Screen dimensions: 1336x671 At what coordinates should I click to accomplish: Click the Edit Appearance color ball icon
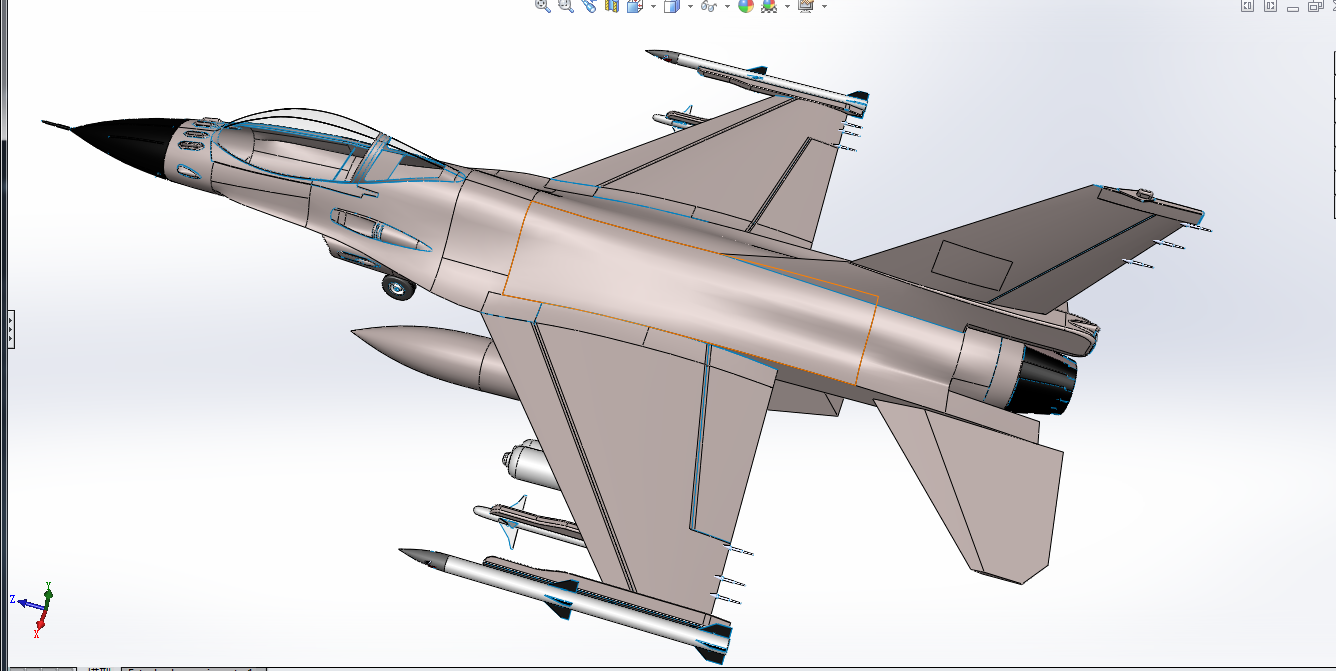pyautogui.click(x=746, y=5)
